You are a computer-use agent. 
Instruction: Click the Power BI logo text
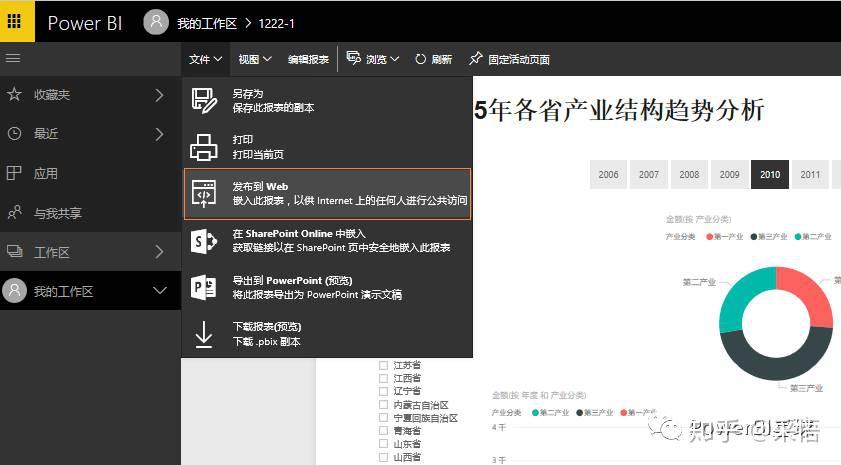(x=85, y=23)
